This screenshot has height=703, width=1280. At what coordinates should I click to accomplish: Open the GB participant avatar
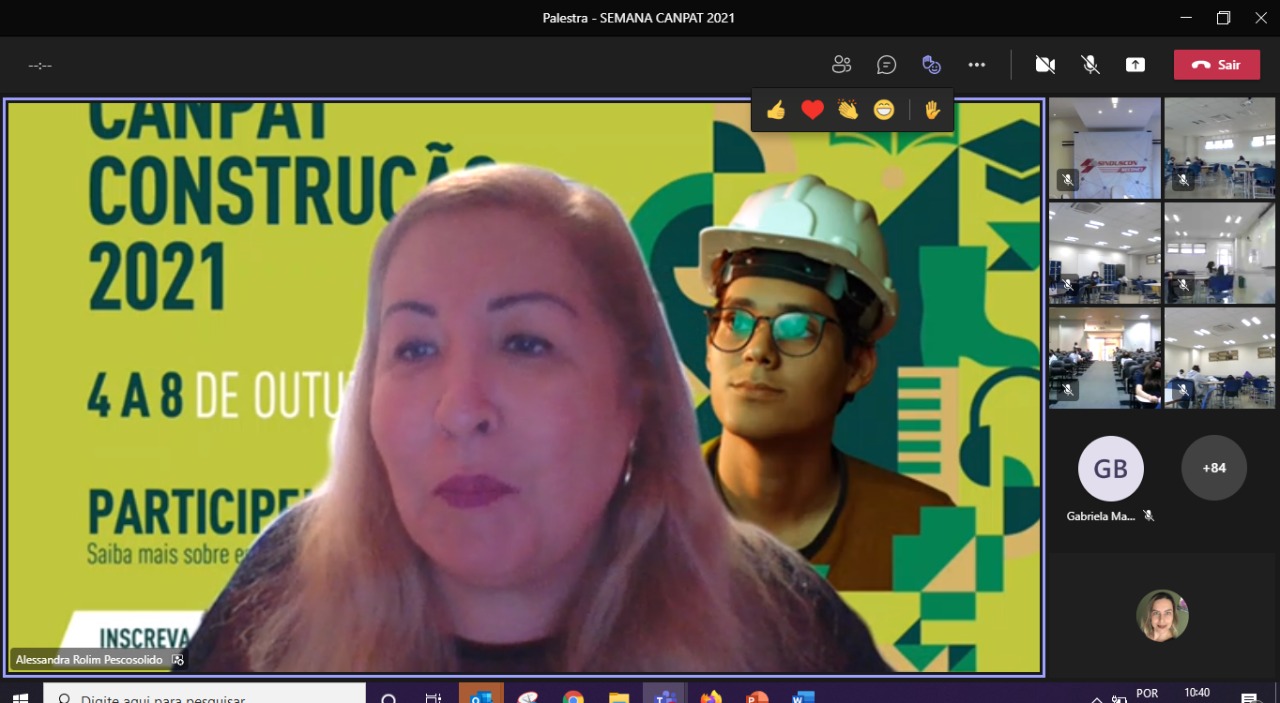coord(1111,468)
